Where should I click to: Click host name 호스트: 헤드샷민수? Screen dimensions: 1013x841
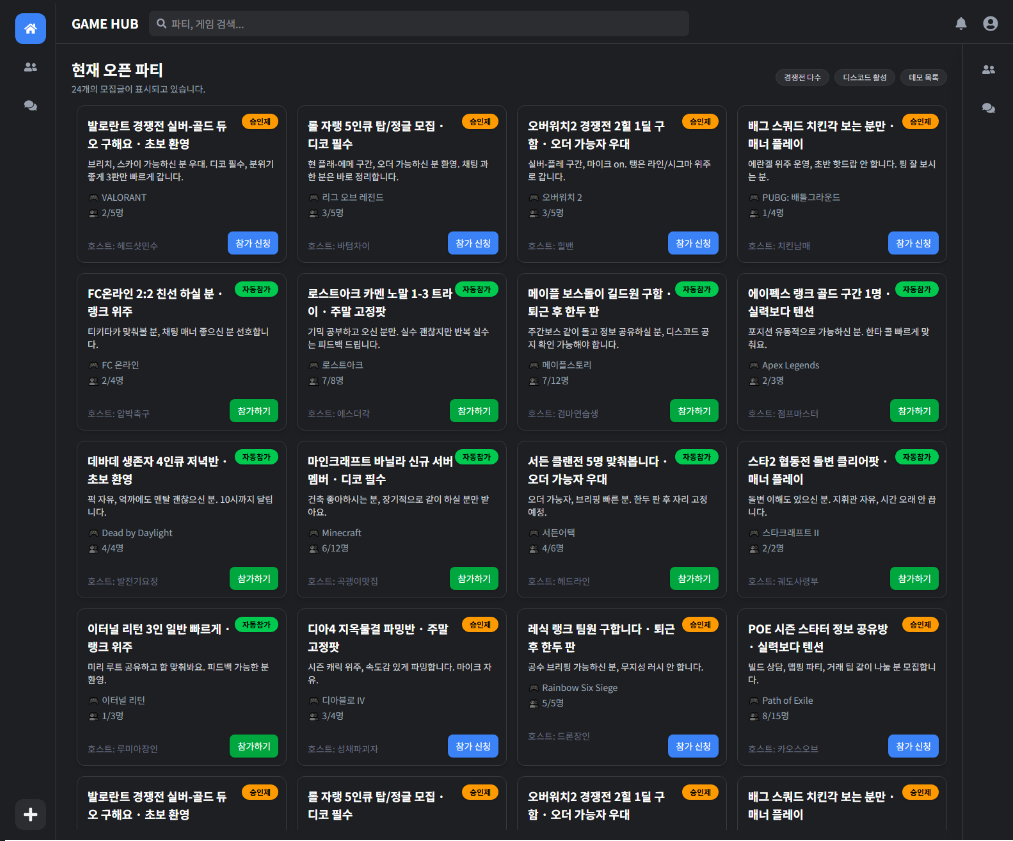tap(123, 246)
